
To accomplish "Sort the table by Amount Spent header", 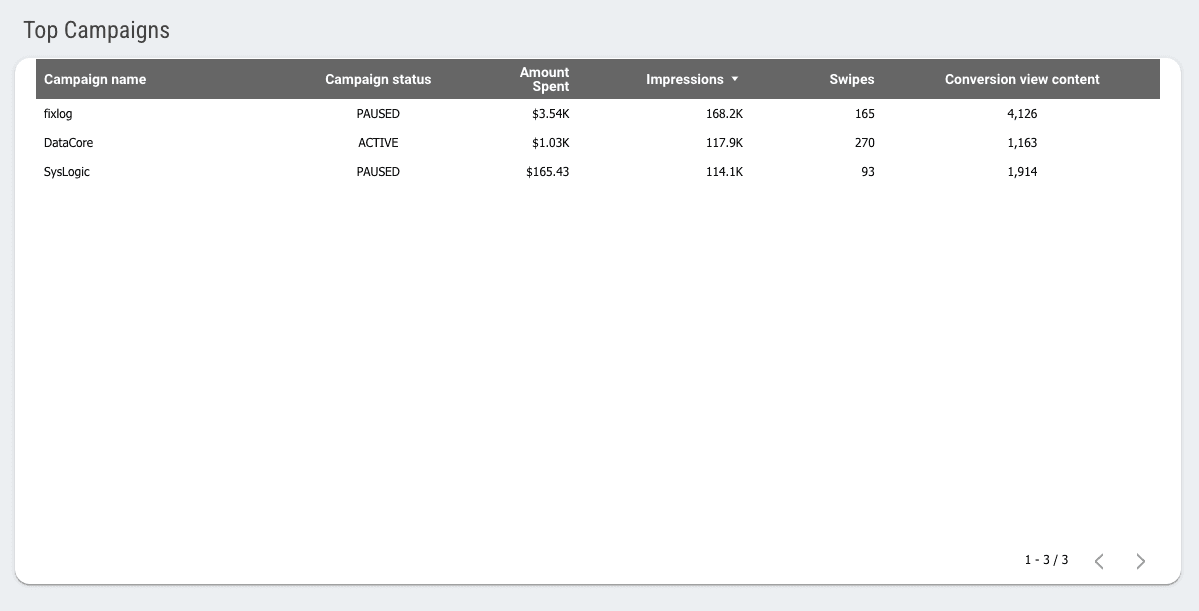I will [545, 79].
